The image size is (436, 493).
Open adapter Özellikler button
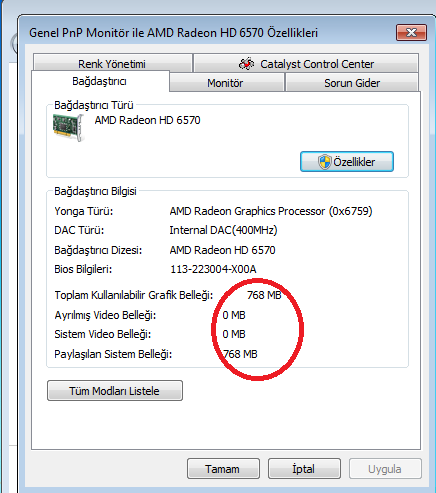pos(347,162)
